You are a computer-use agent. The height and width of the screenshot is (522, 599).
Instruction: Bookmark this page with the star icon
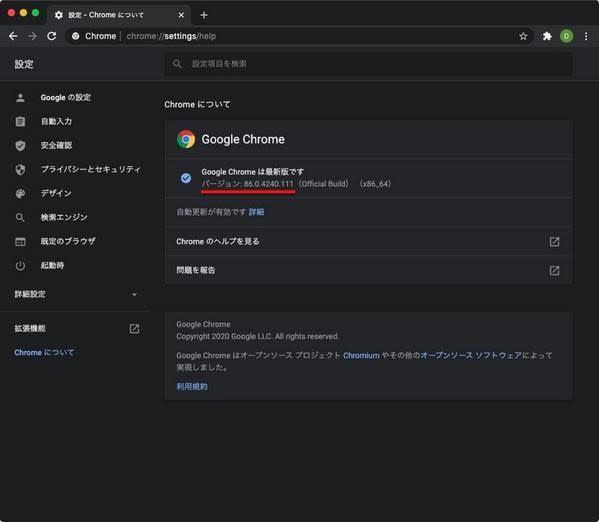point(523,36)
